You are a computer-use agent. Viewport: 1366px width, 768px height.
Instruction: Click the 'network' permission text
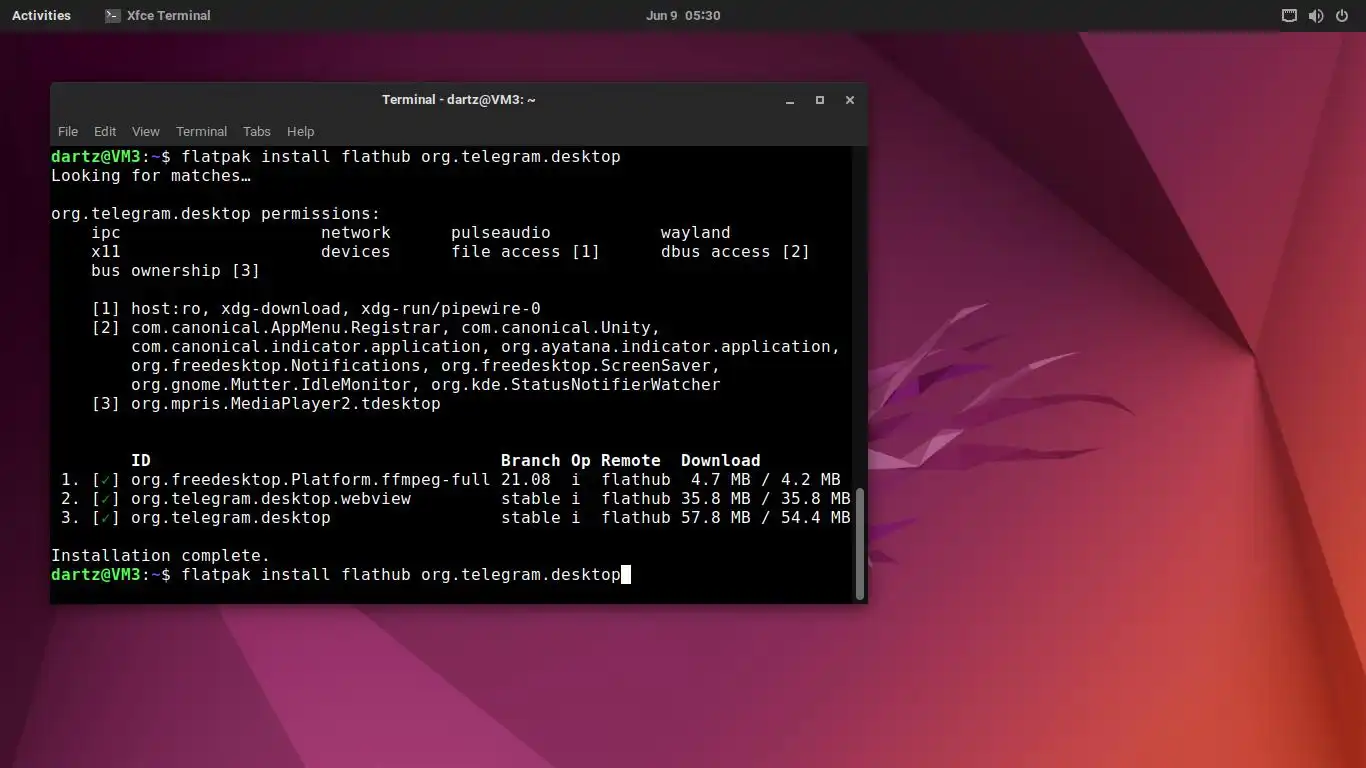tap(356, 233)
